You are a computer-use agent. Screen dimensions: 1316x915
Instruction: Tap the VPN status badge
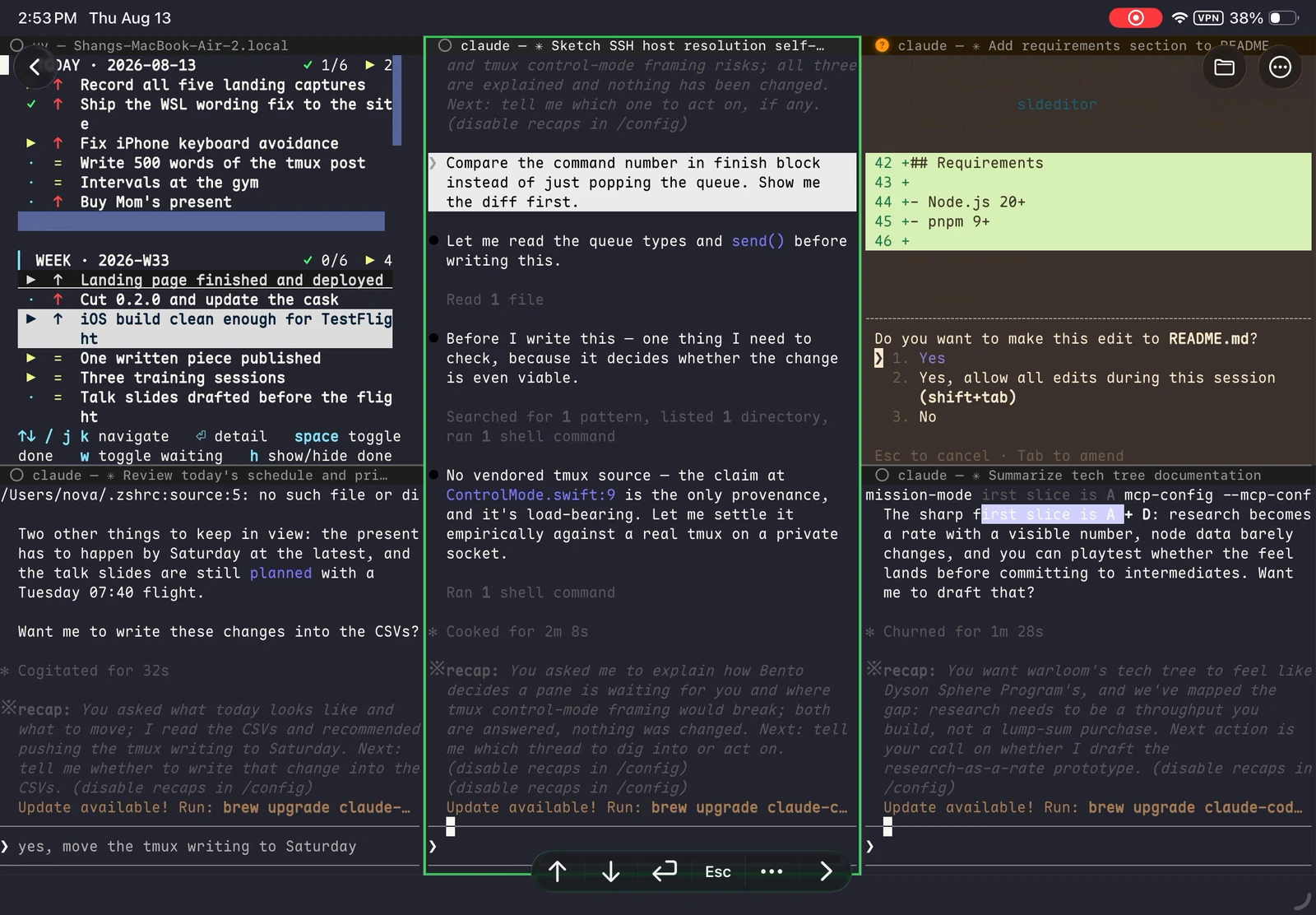[x=1208, y=17]
